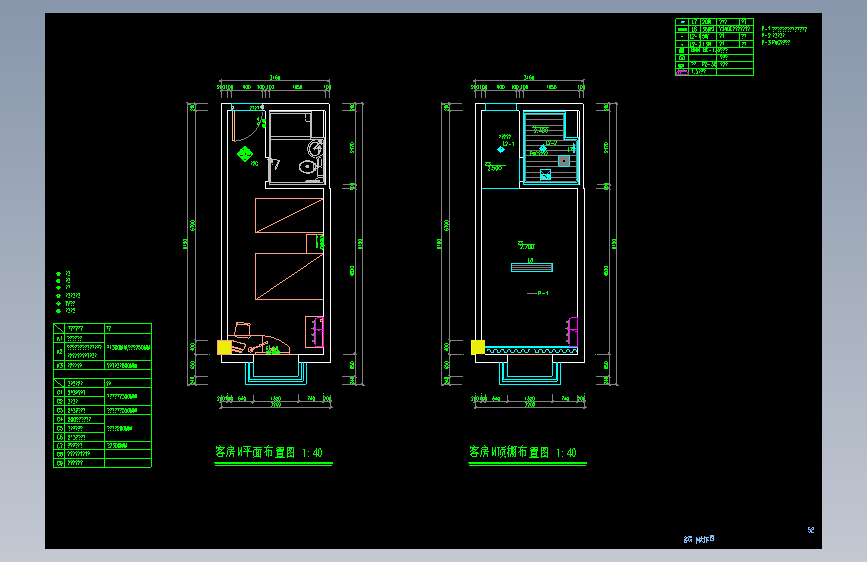
Task: Click the cyan diamond lamp labeled L2-1
Action: [500, 149]
